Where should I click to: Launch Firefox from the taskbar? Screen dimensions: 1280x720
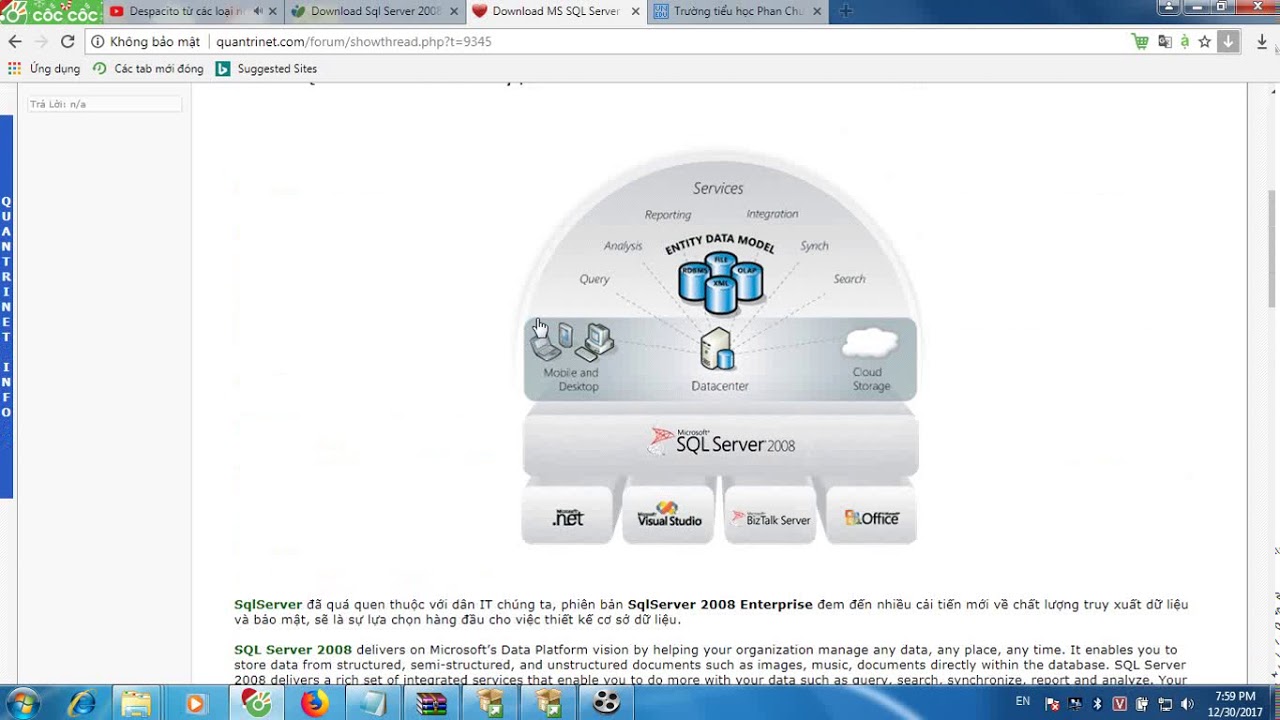[x=314, y=703]
